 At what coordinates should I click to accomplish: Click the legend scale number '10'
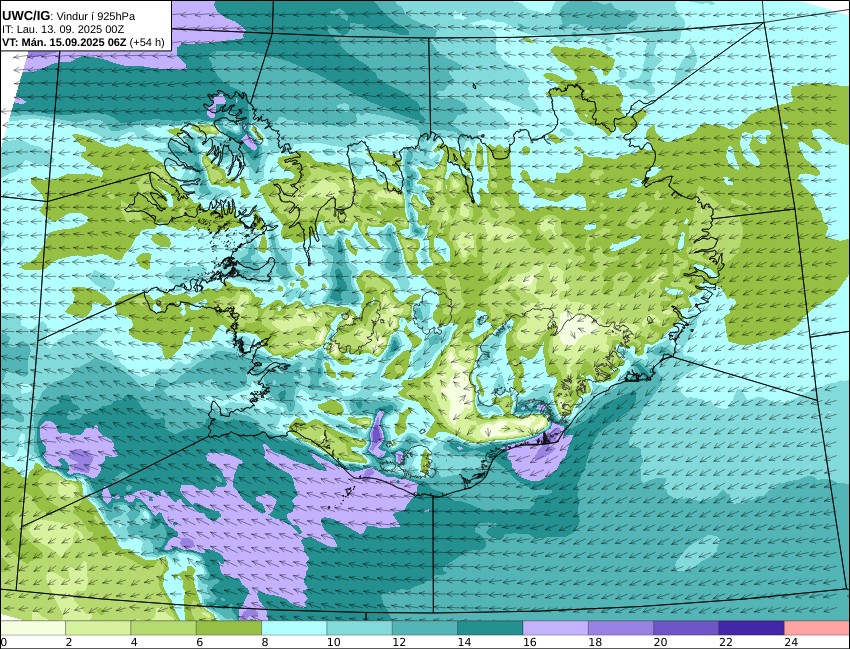(x=333, y=642)
